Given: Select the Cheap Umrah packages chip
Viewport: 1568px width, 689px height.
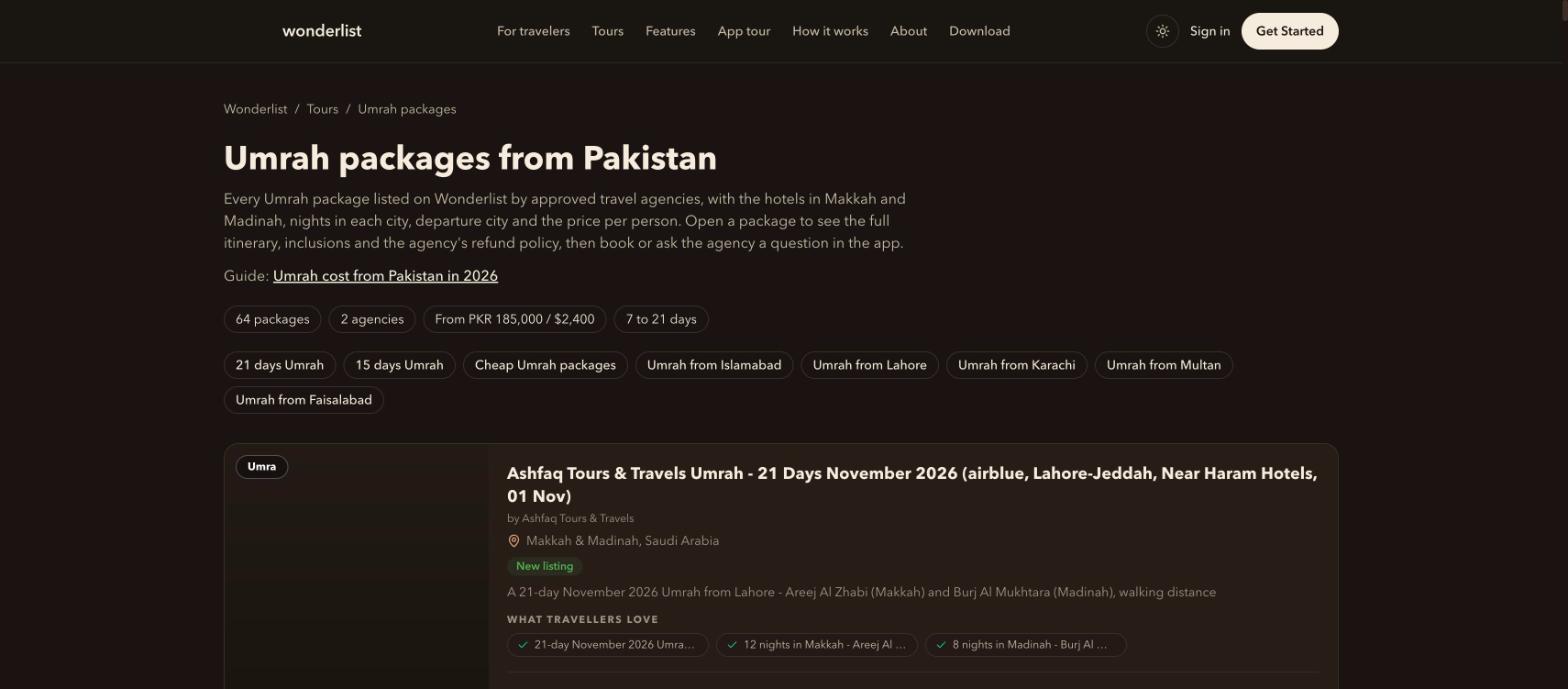Looking at the screenshot, I should point(545,365).
